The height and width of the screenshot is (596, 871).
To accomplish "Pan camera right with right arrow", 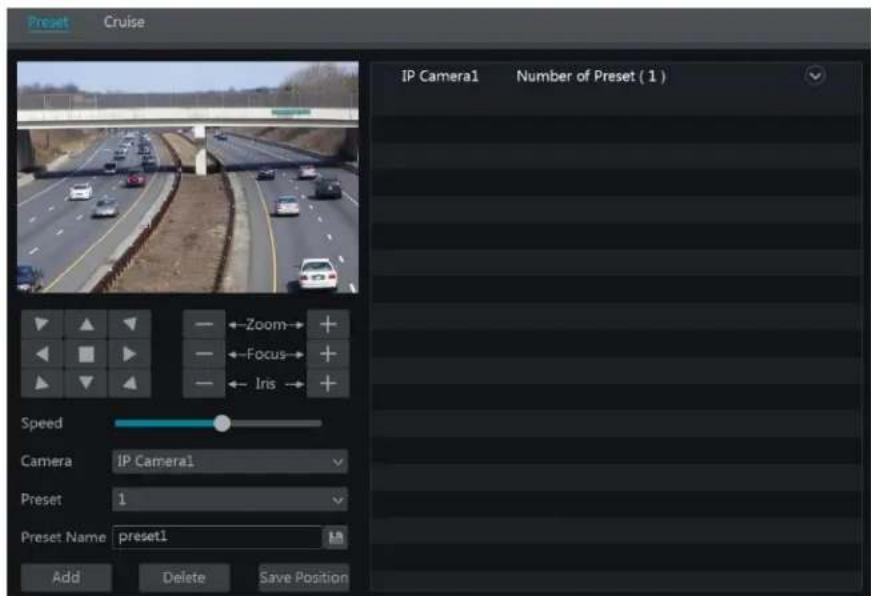I will [129, 354].
